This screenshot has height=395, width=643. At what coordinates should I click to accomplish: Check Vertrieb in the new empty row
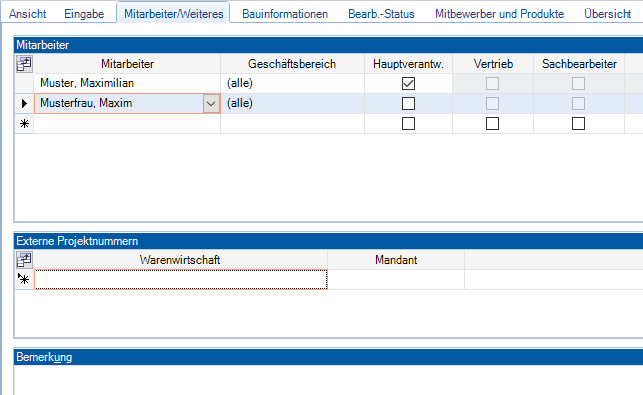(x=493, y=123)
